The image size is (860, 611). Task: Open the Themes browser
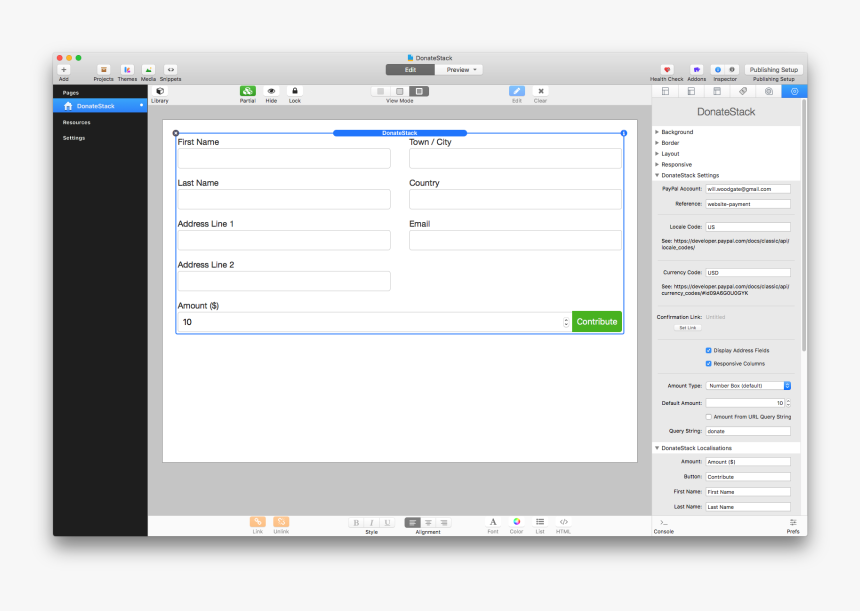pos(128,70)
